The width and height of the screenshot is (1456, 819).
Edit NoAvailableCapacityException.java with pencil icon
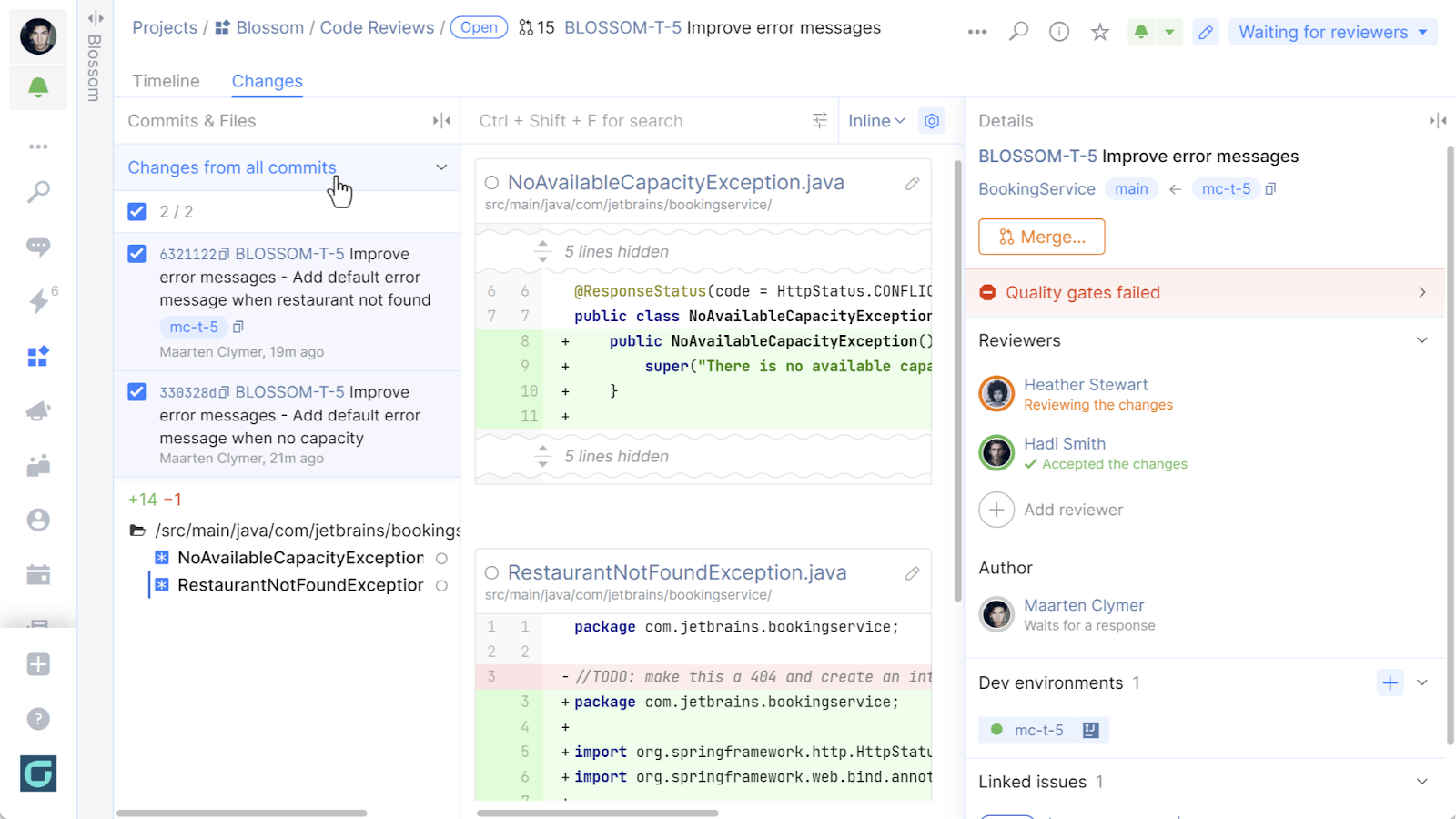[x=912, y=184]
